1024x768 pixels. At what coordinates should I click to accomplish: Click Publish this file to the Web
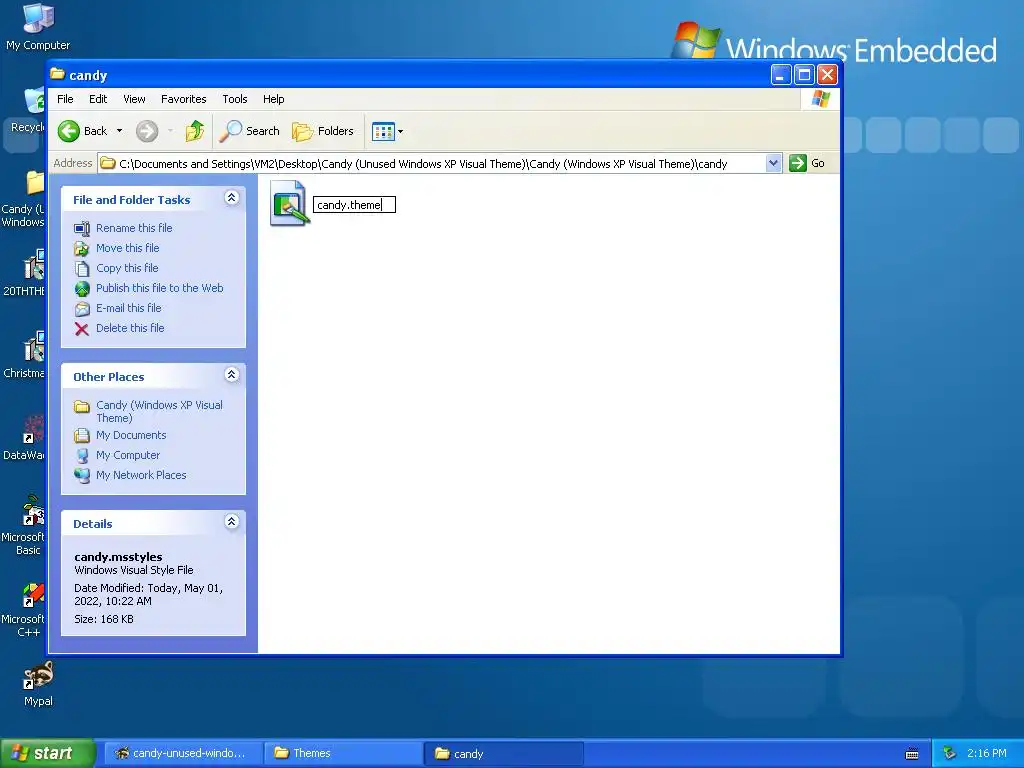click(x=159, y=288)
